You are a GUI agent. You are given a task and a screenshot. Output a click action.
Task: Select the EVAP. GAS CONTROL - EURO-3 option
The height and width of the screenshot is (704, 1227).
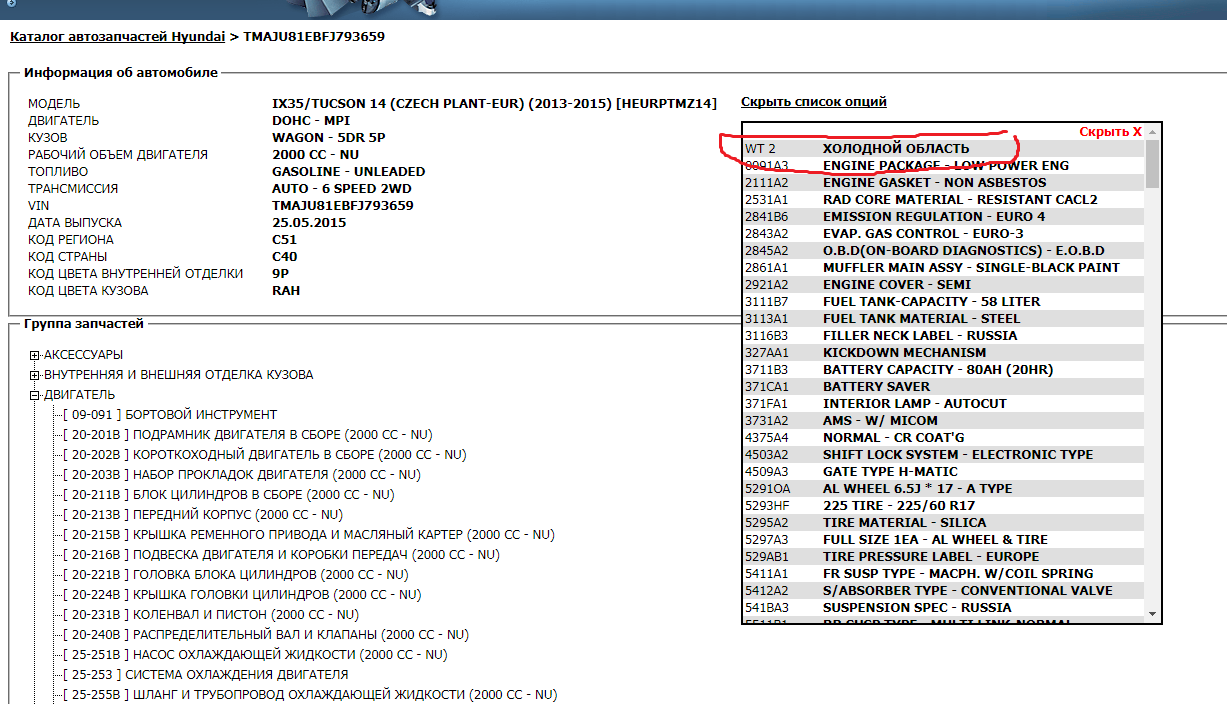tap(944, 234)
